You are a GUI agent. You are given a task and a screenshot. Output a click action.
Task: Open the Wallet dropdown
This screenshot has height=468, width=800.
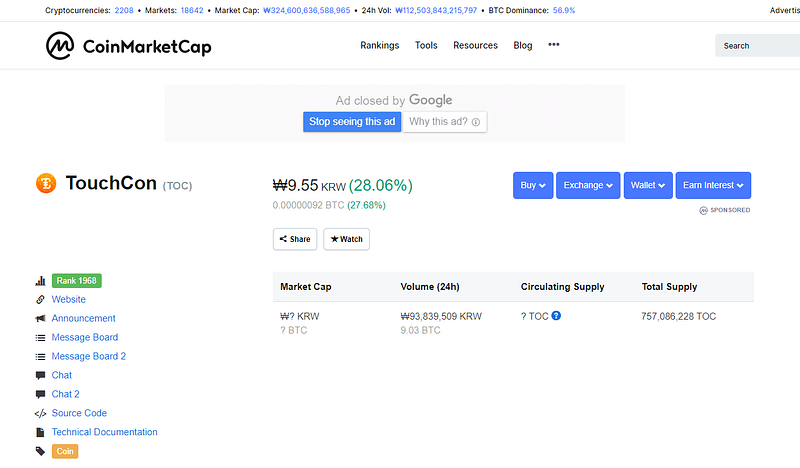[x=648, y=185]
